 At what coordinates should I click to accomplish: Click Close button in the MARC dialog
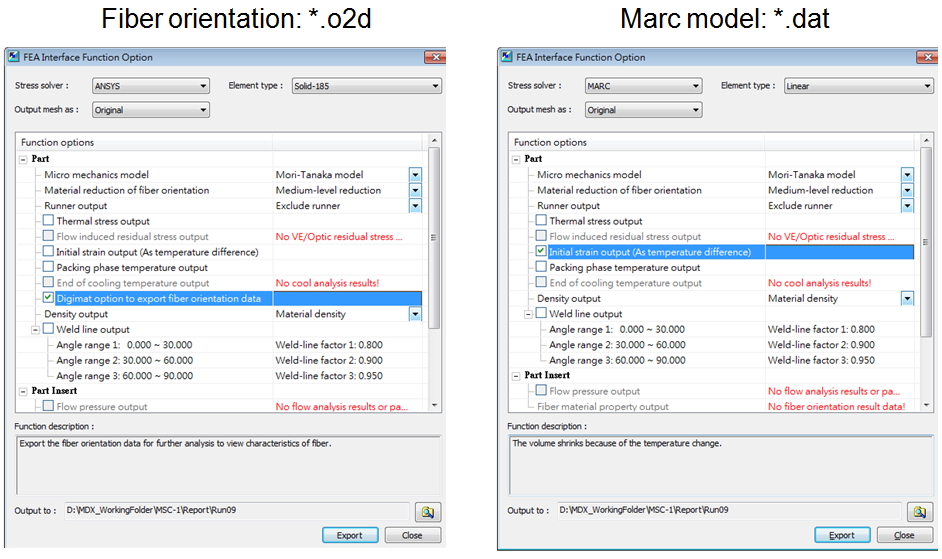[x=904, y=535]
